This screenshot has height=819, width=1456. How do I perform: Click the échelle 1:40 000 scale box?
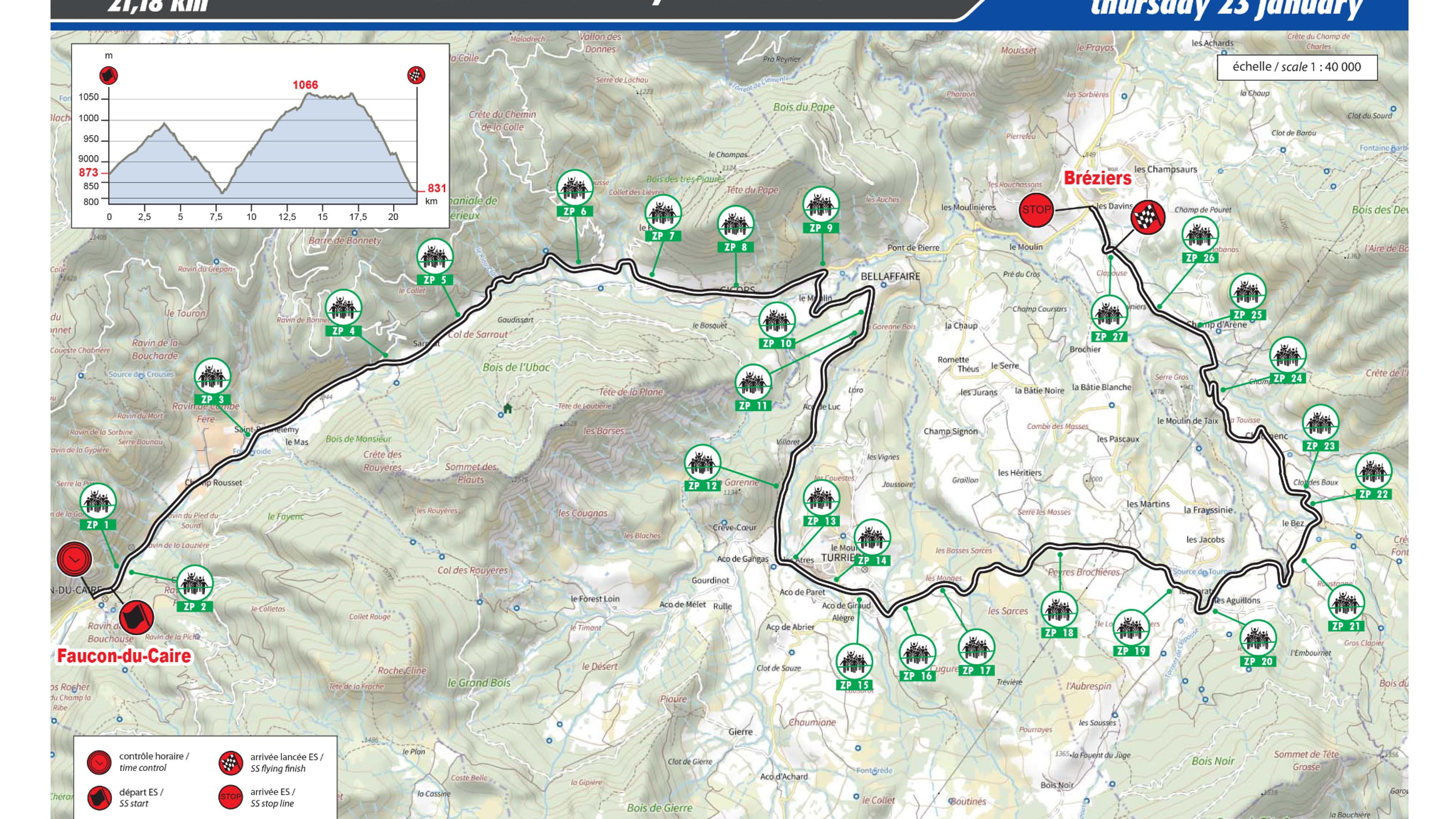click(x=1298, y=67)
